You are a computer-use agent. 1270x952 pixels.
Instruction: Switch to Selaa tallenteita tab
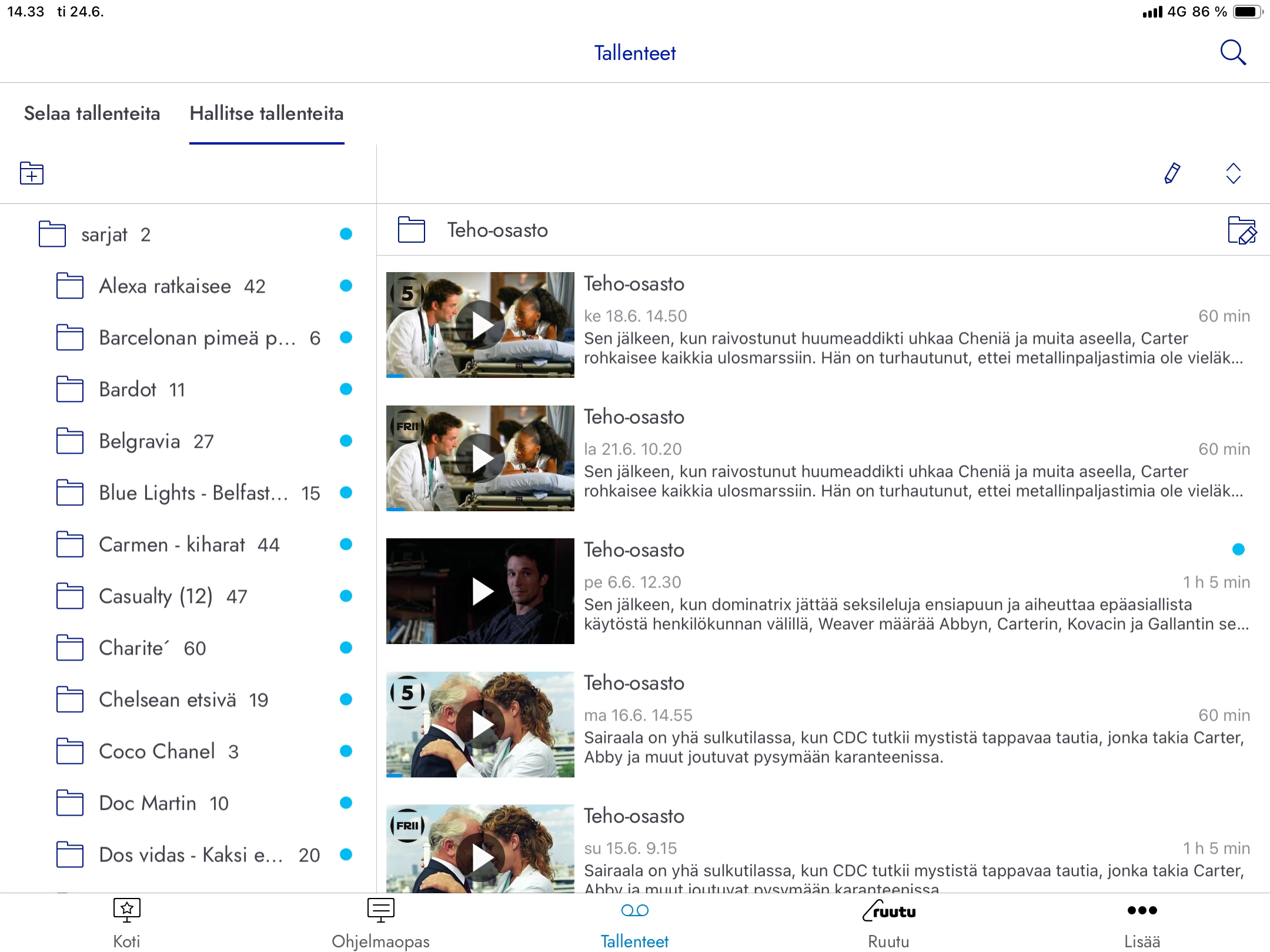[x=92, y=113]
